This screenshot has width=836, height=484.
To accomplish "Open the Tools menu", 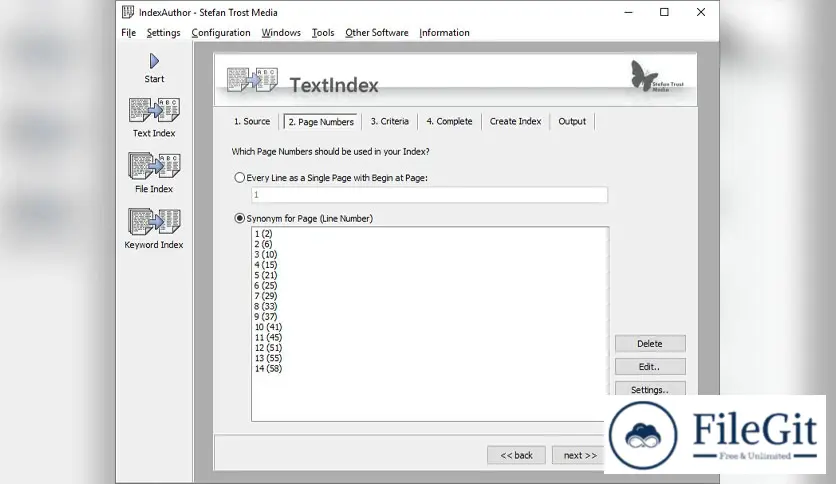I will [x=323, y=33].
